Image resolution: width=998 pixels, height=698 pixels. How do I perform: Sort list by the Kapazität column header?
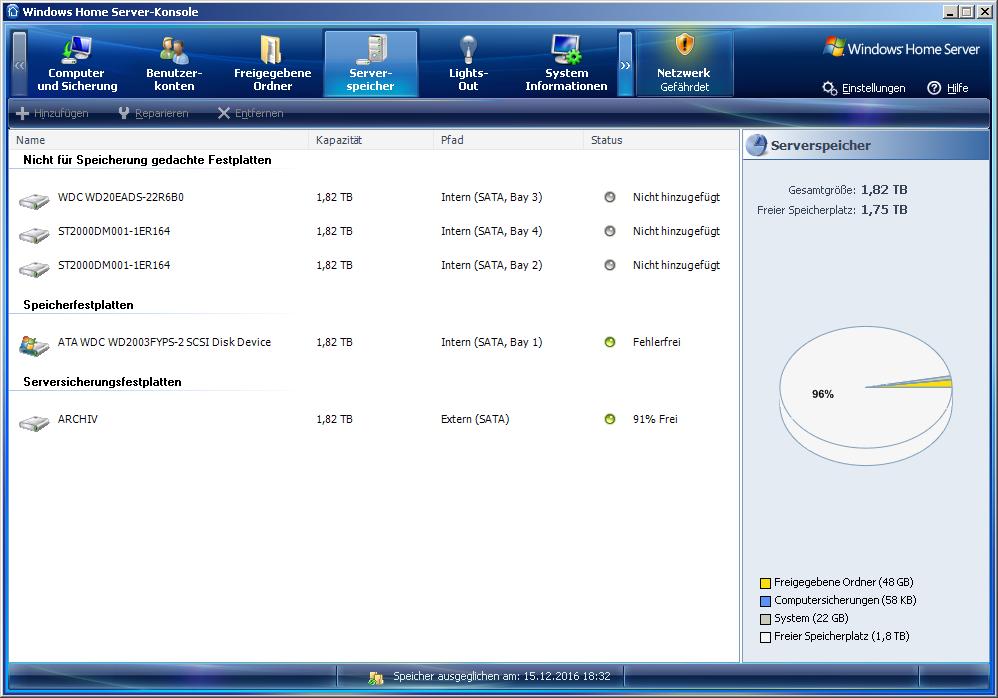371,140
